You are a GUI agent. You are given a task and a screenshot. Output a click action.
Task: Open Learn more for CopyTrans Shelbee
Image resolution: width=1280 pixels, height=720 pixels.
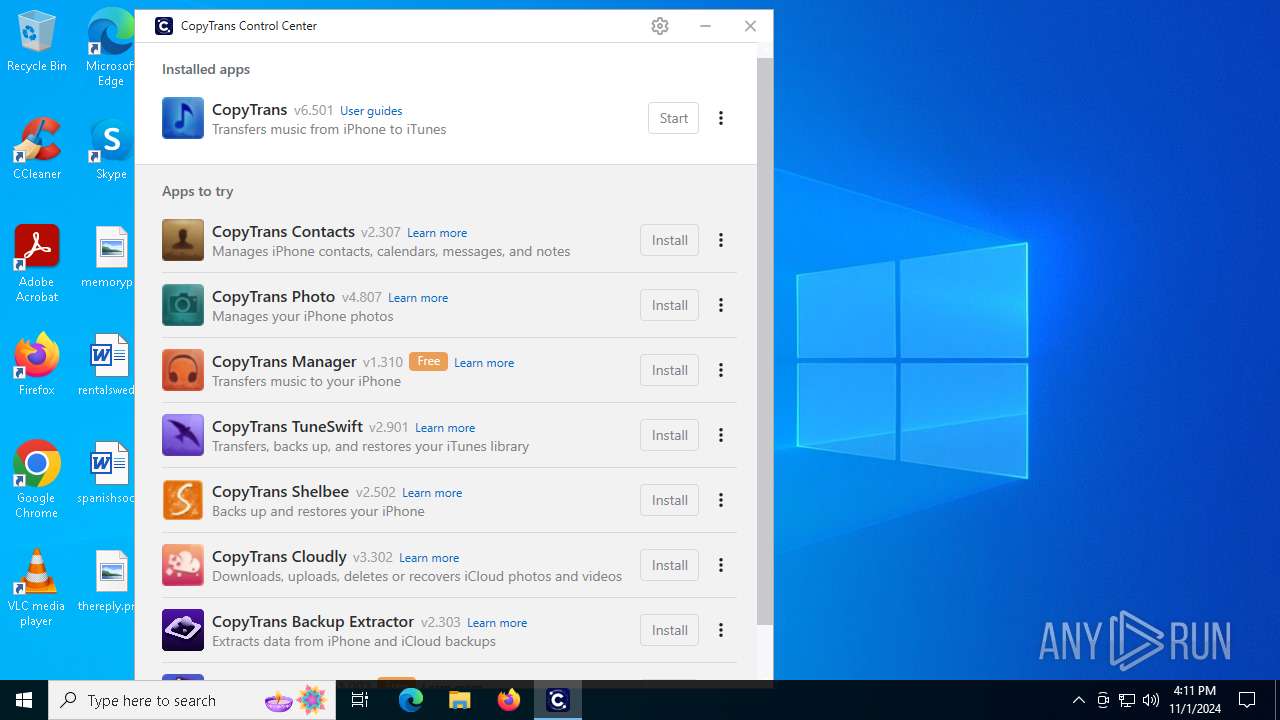coord(432,493)
